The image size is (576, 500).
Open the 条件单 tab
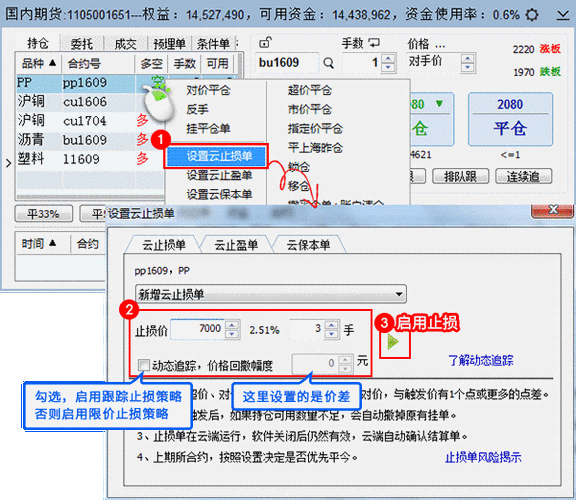click(x=213, y=44)
